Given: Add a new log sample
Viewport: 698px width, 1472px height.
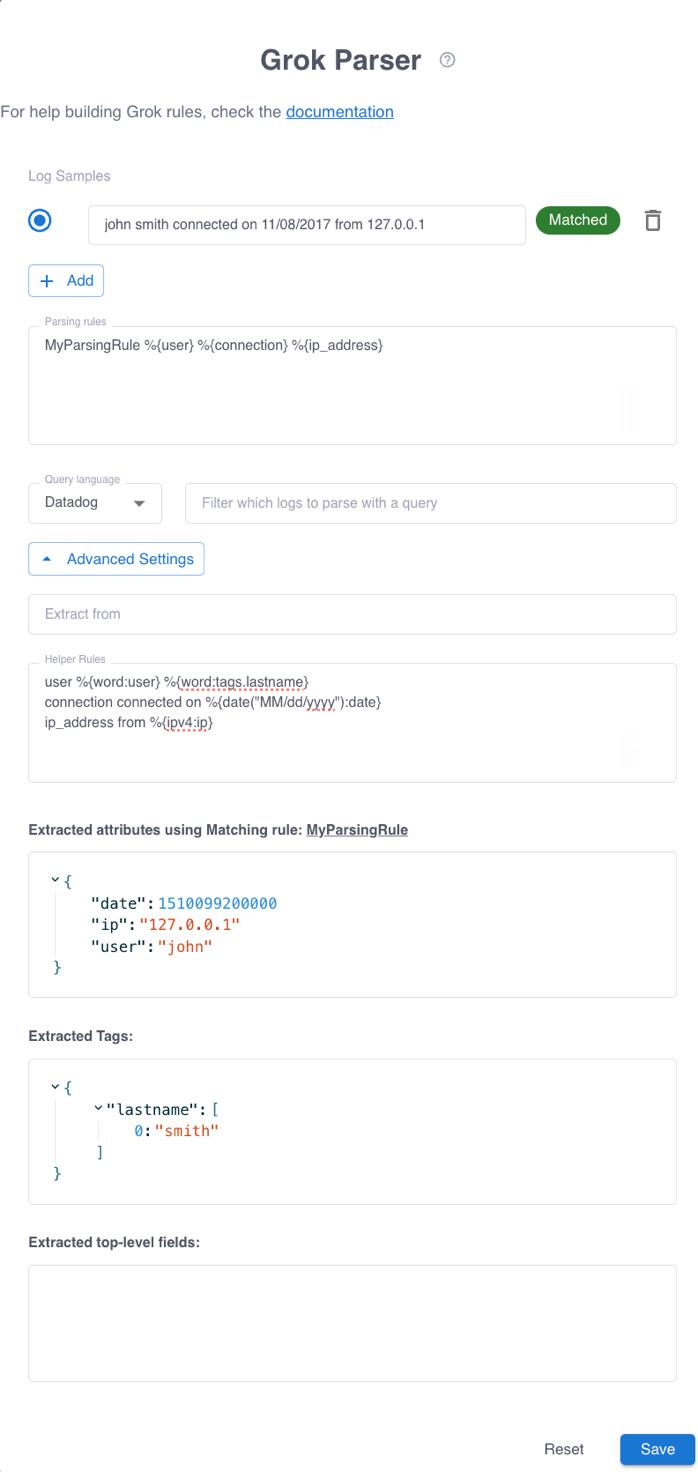Looking at the screenshot, I should (x=66, y=280).
